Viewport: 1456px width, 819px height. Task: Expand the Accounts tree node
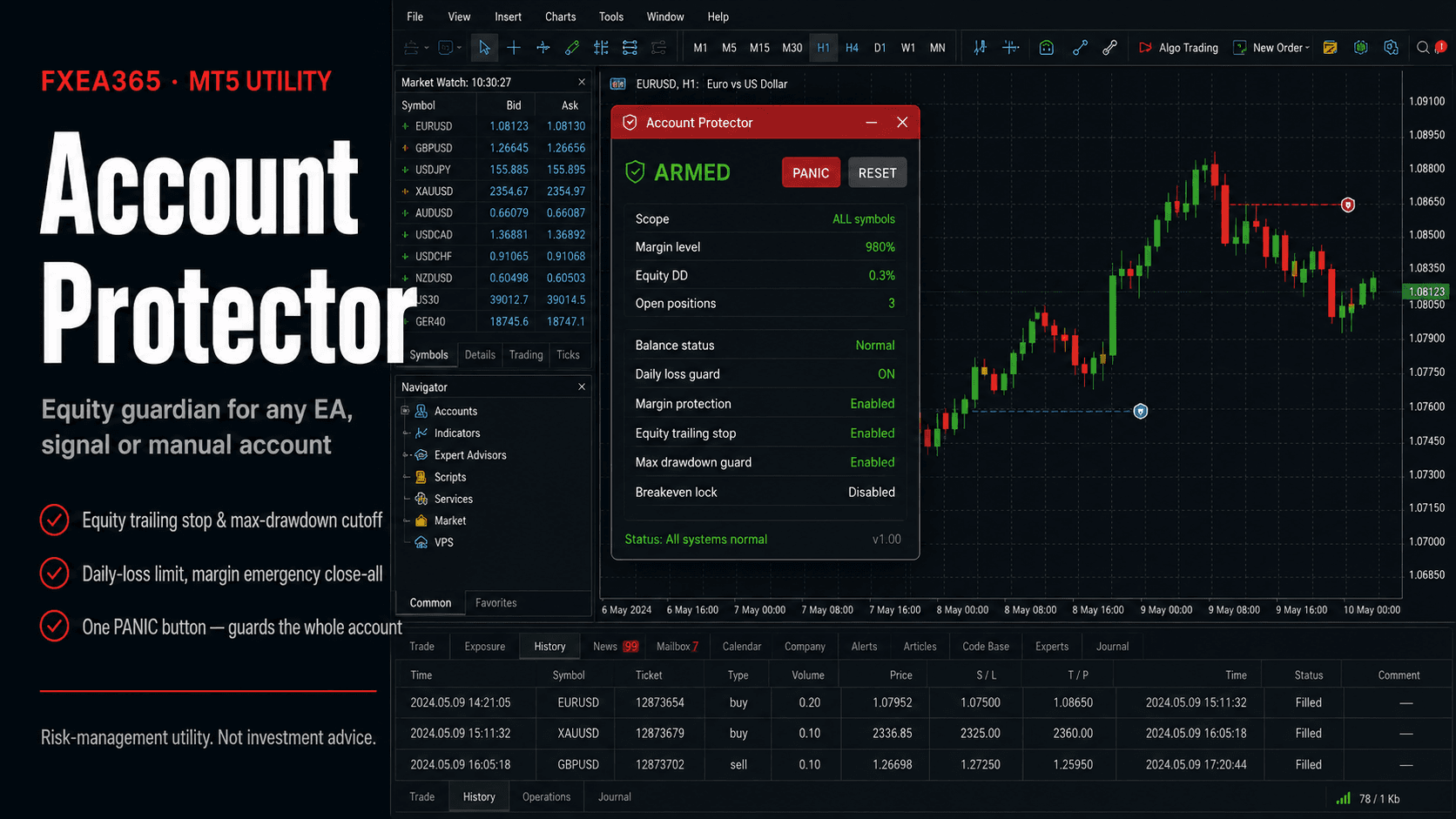[405, 411]
